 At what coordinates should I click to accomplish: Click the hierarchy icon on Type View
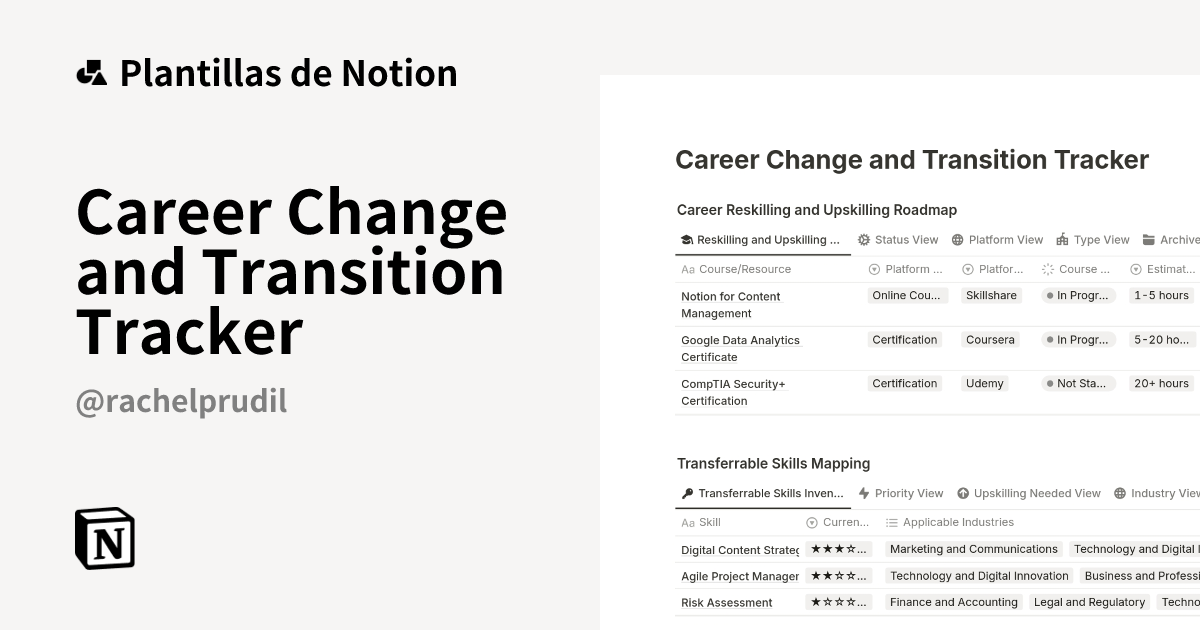point(1062,240)
